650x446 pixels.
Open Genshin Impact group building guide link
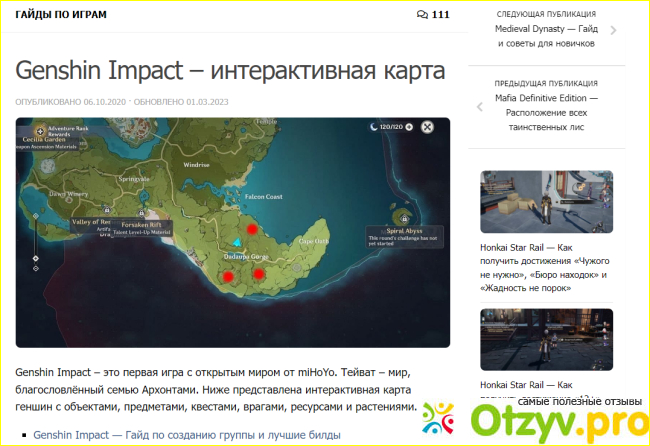(x=186, y=435)
